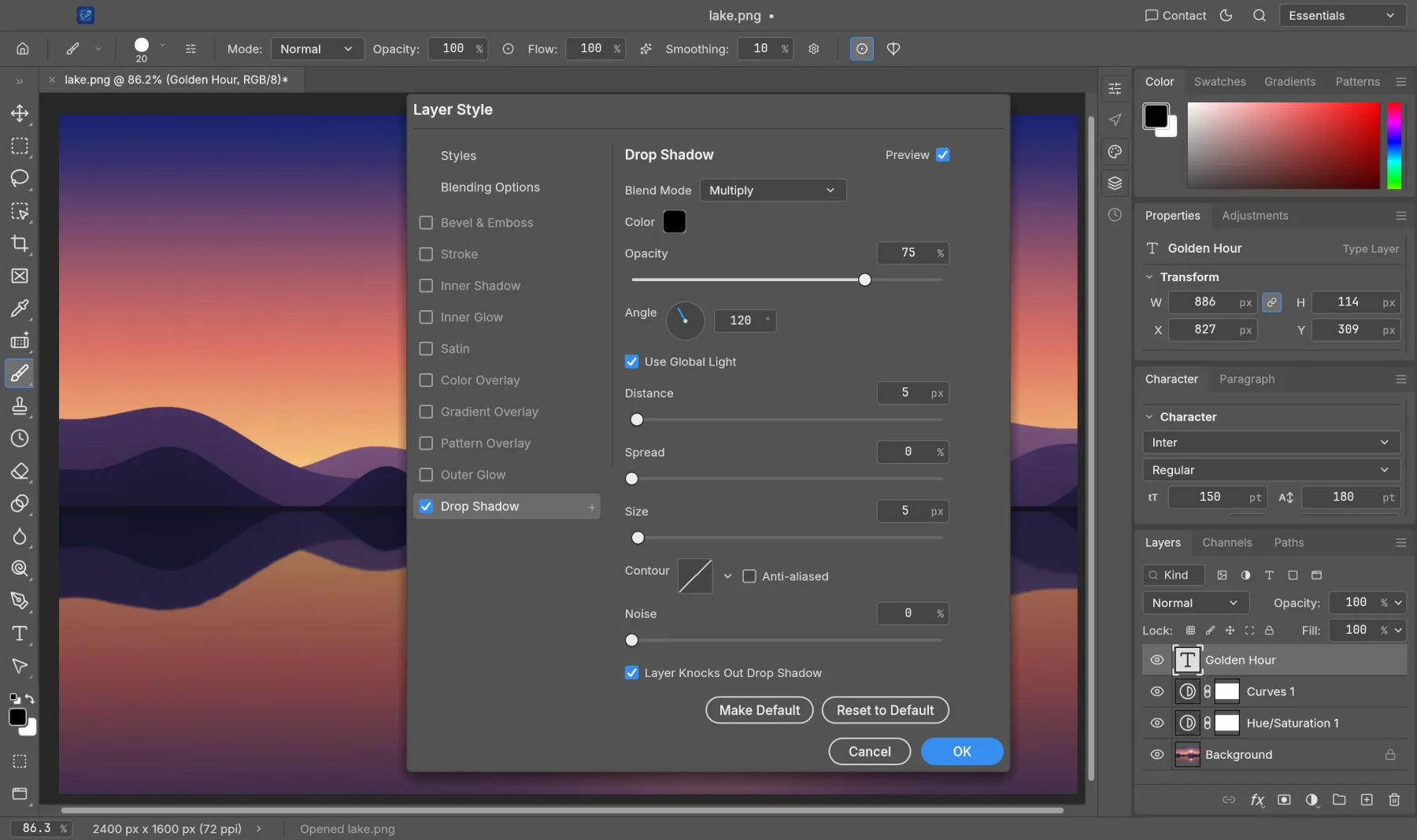Open the Regular font style dropdown

coord(1271,470)
